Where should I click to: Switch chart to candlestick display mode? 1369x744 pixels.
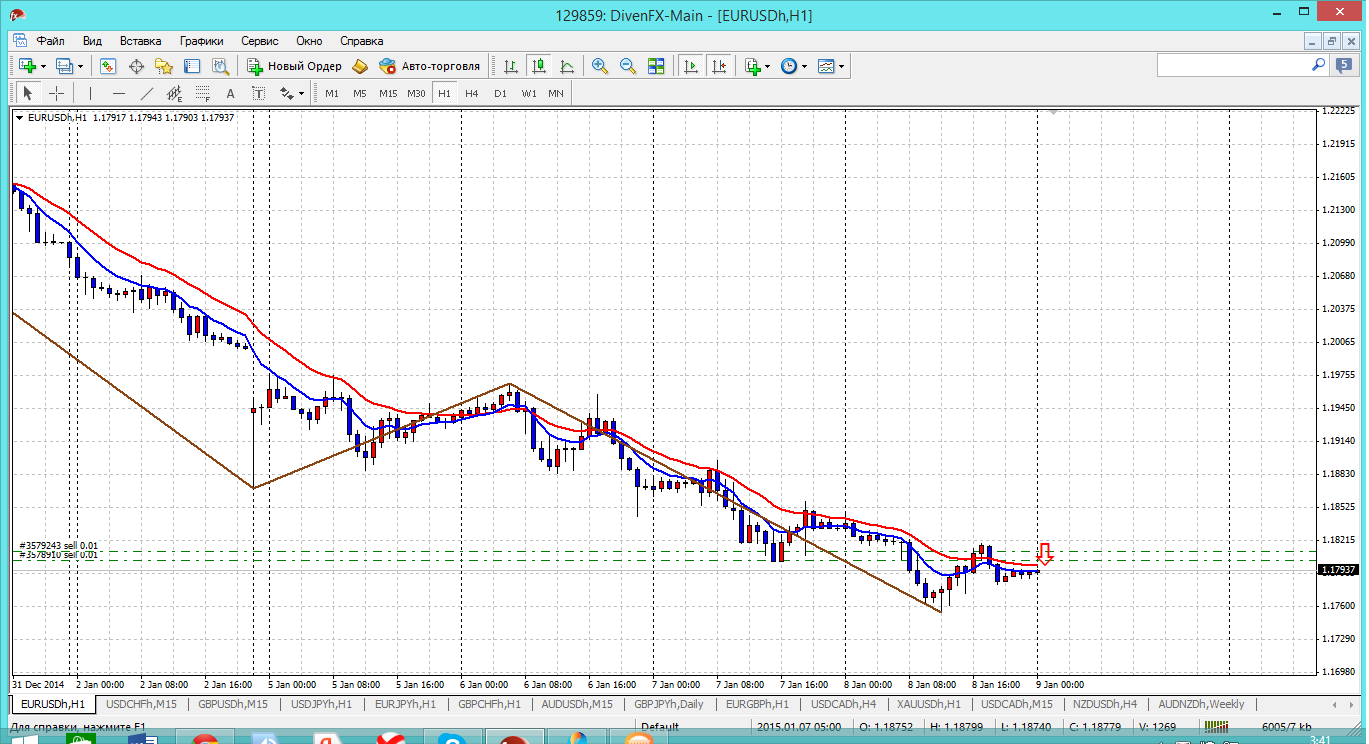pos(539,66)
